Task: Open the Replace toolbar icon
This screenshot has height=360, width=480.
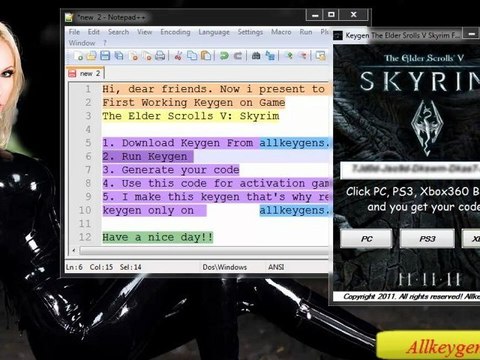Action: [270, 56]
